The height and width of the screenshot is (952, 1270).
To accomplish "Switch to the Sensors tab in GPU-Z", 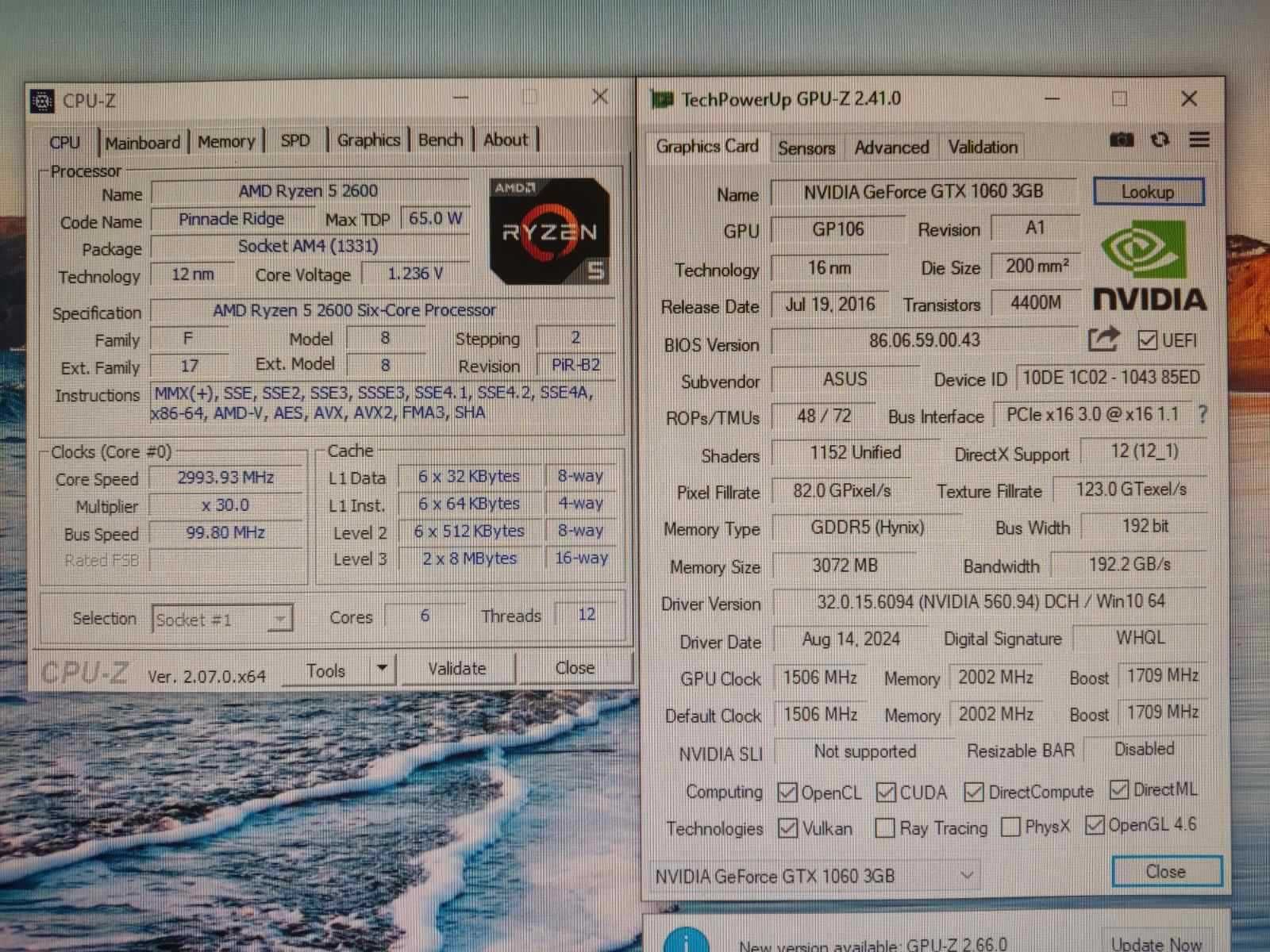I will coord(806,148).
